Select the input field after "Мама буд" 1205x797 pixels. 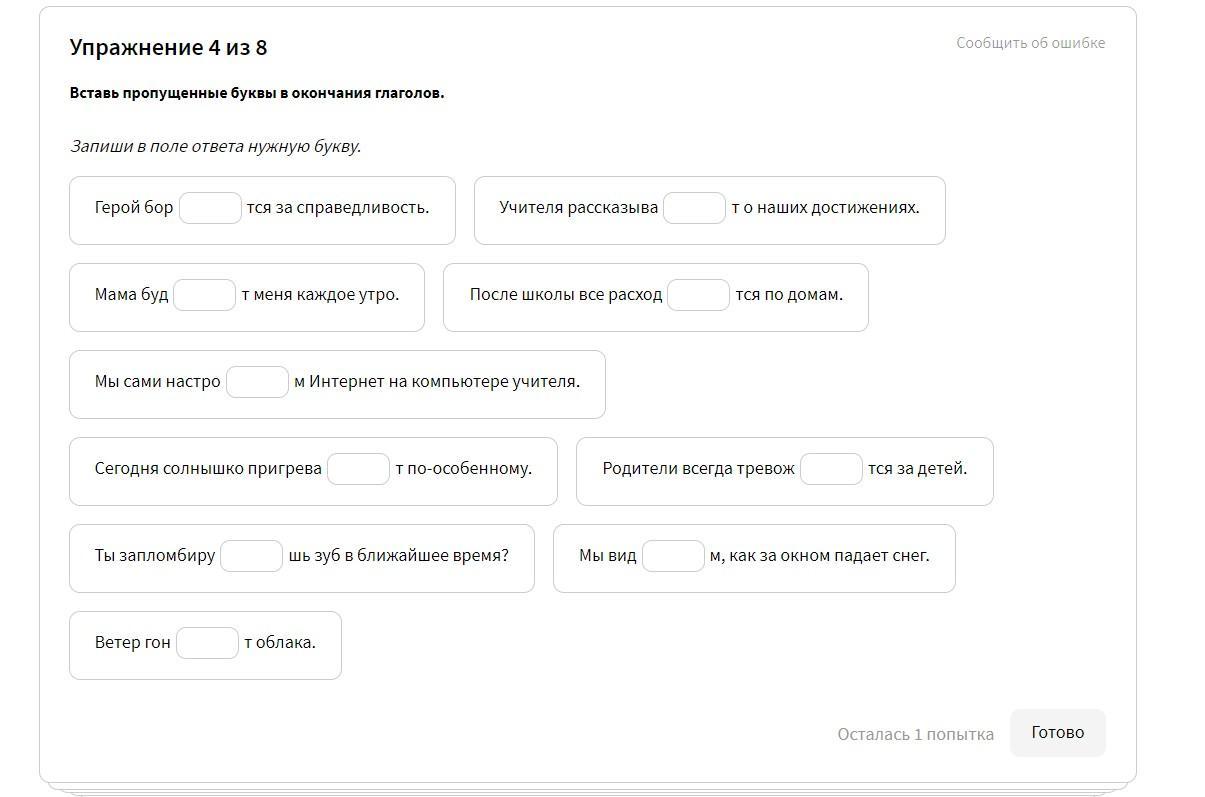pos(204,295)
